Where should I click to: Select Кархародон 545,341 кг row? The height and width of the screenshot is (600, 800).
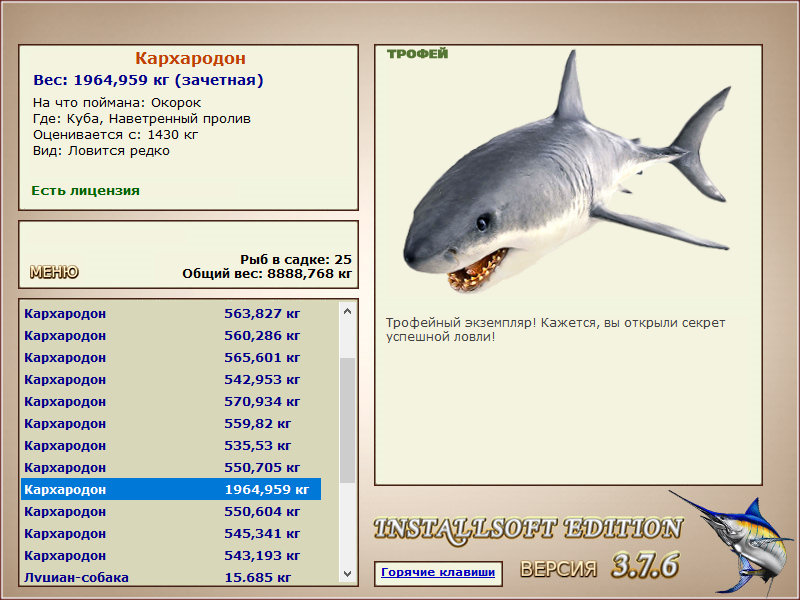(x=171, y=533)
